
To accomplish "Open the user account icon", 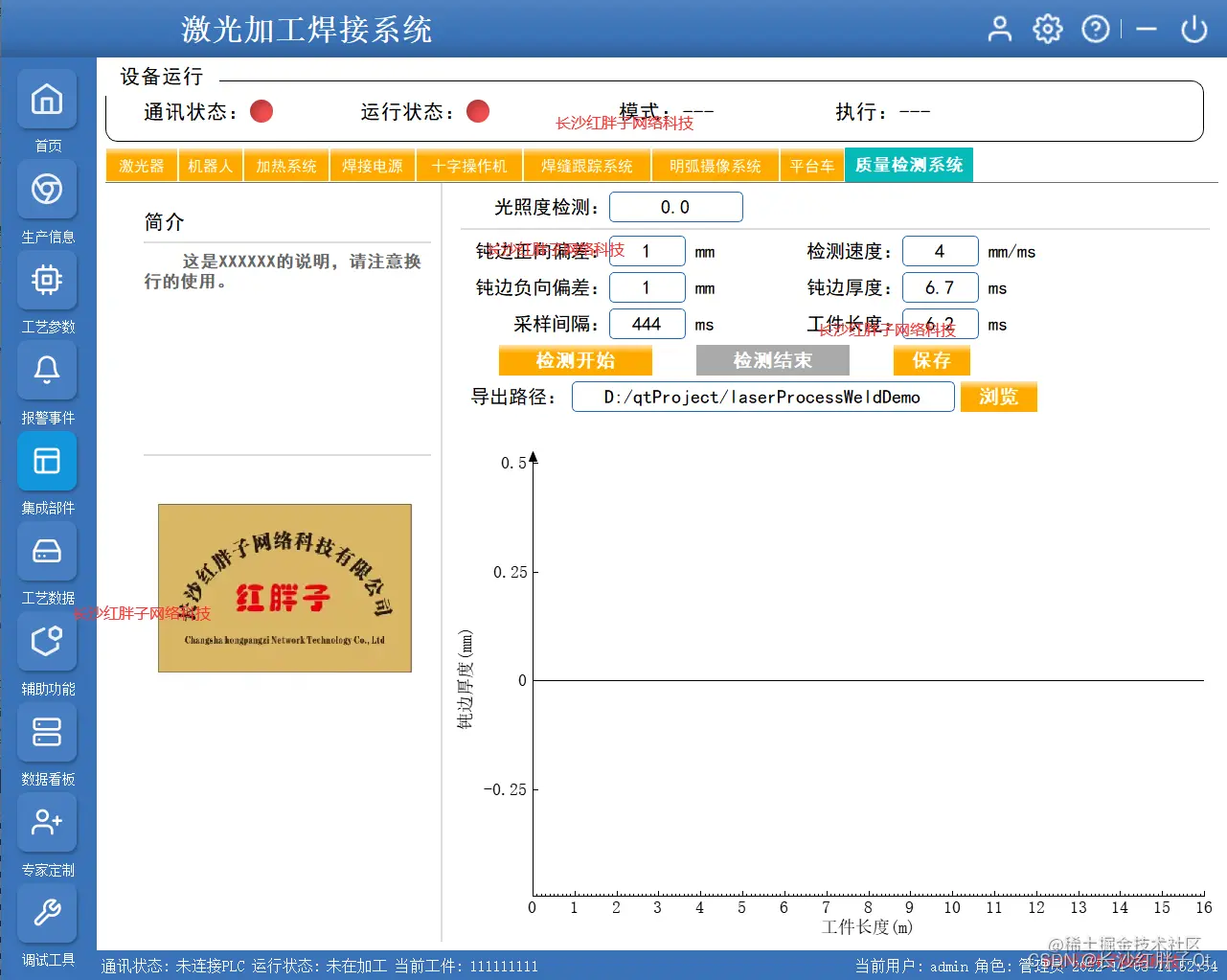I will pos(999,29).
